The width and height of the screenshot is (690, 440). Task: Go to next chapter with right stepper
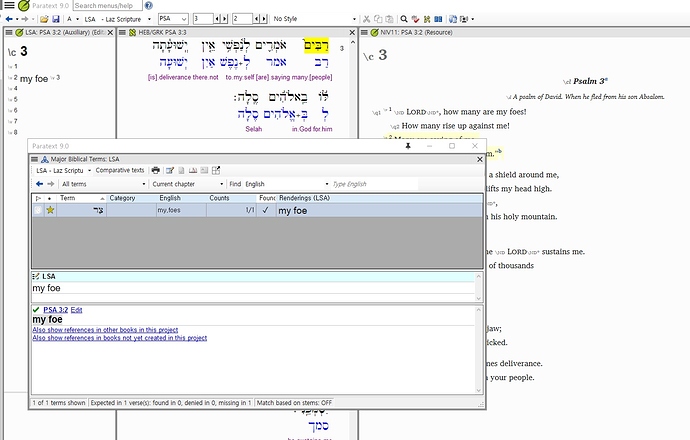coord(224,19)
